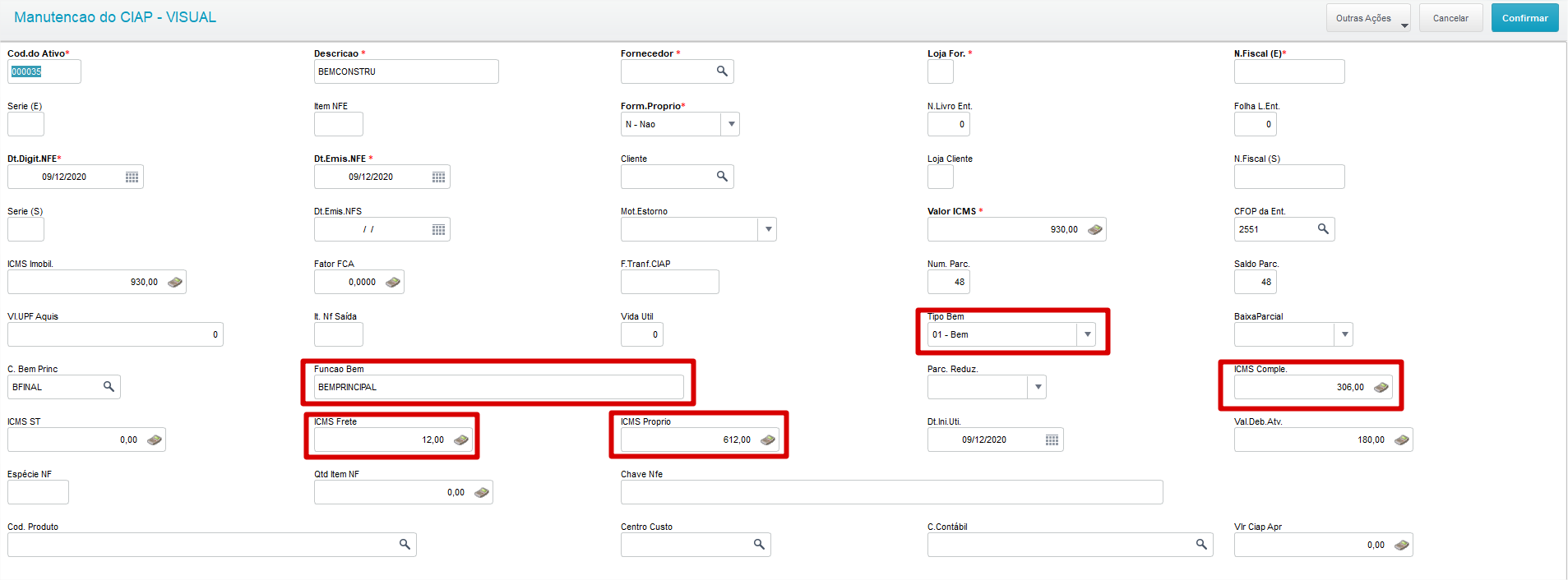The width and height of the screenshot is (1568, 580).
Task: Open the Dt.Ini.Uti. calendar icon
Action: click(x=1052, y=440)
